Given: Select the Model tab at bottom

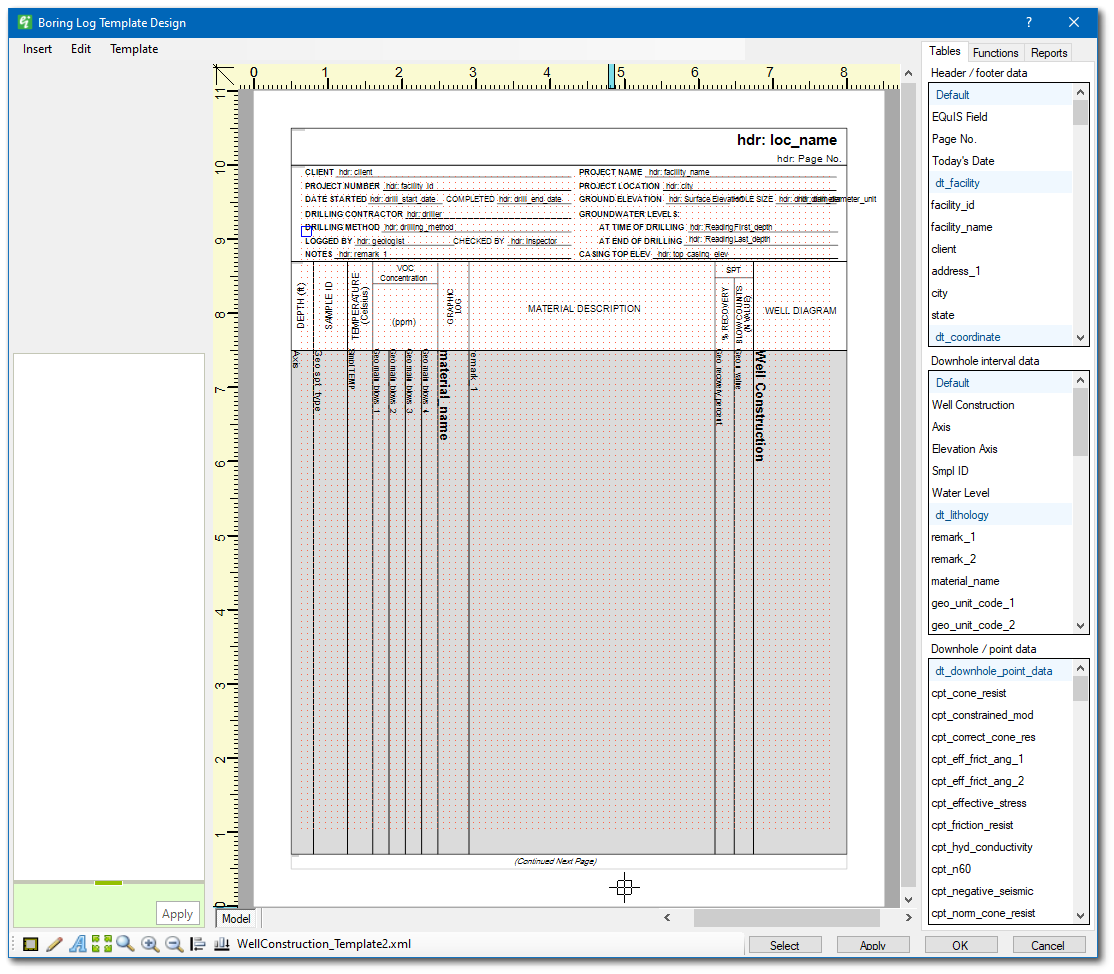Looking at the screenshot, I should coord(236,918).
